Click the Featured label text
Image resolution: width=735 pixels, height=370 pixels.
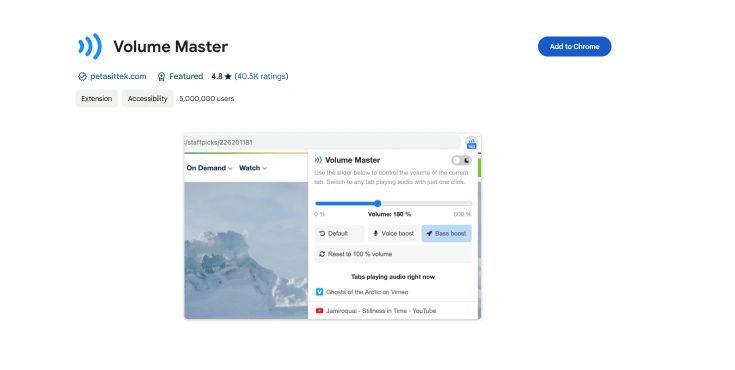(186, 76)
